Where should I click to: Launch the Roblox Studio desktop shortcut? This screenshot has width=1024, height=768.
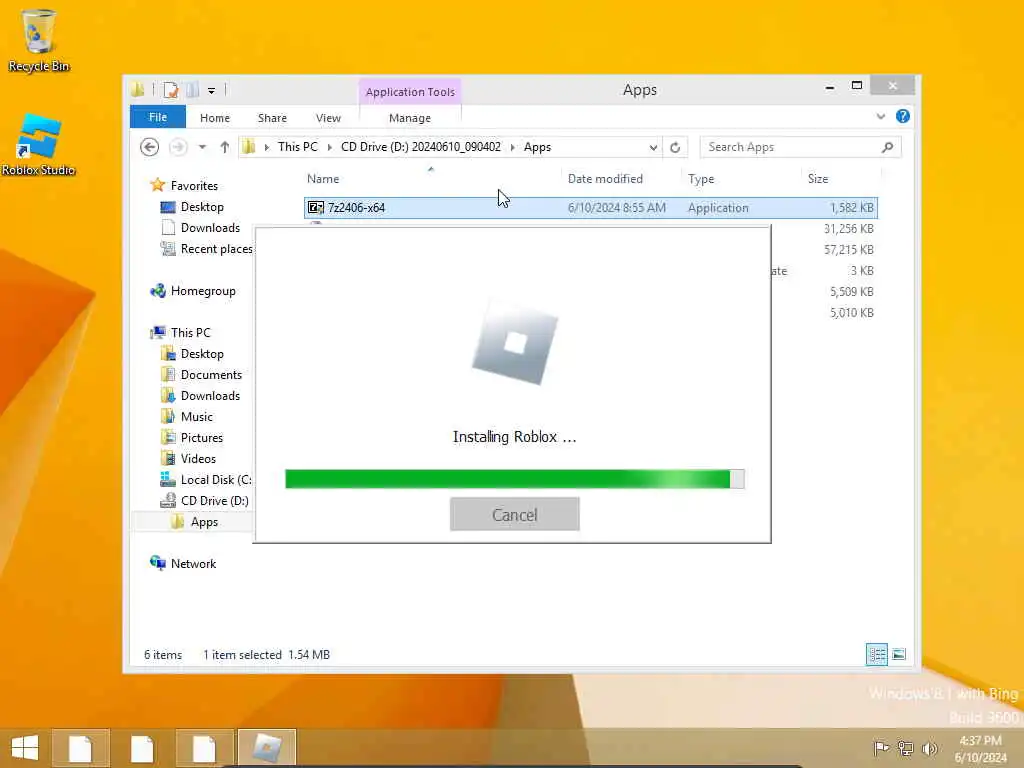coord(39,145)
